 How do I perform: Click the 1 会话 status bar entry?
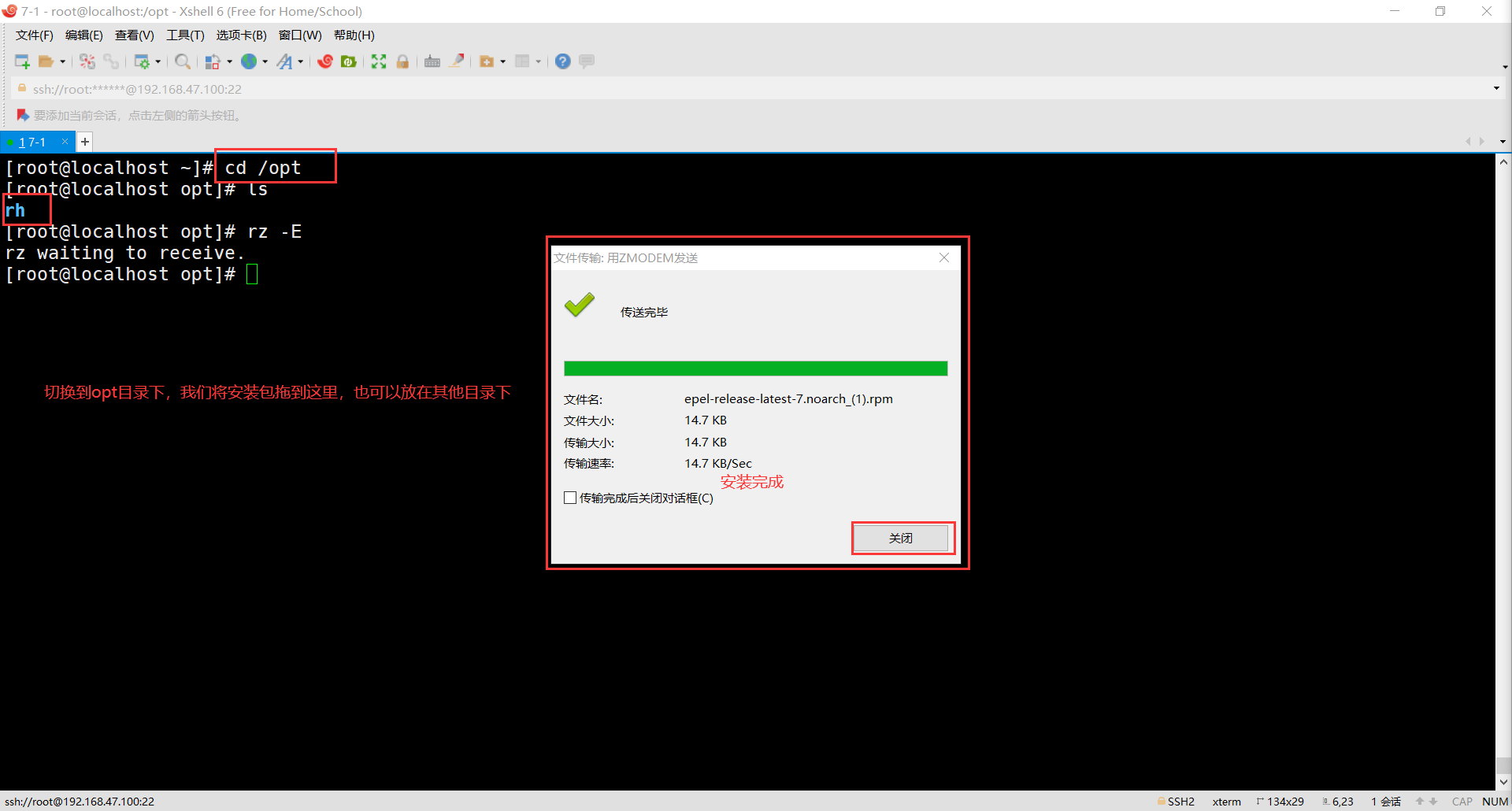(x=1386, y=802)
